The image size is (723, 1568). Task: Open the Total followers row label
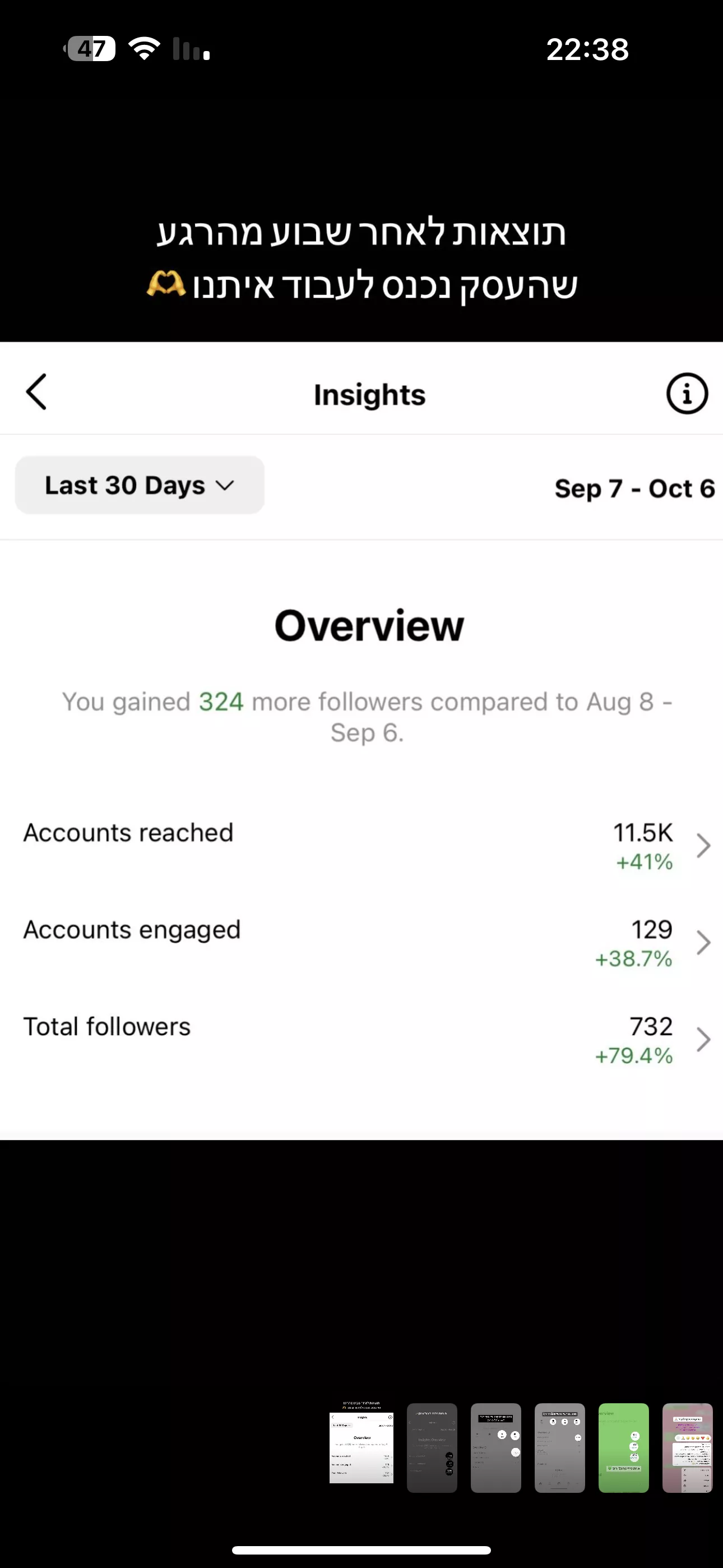click(107, 1027)
